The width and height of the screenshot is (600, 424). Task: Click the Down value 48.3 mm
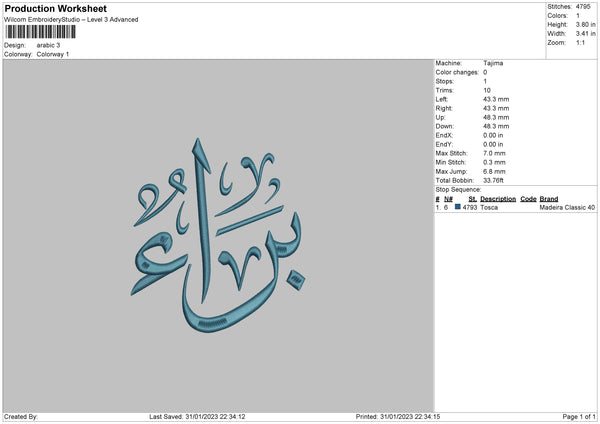click(496, 126)
